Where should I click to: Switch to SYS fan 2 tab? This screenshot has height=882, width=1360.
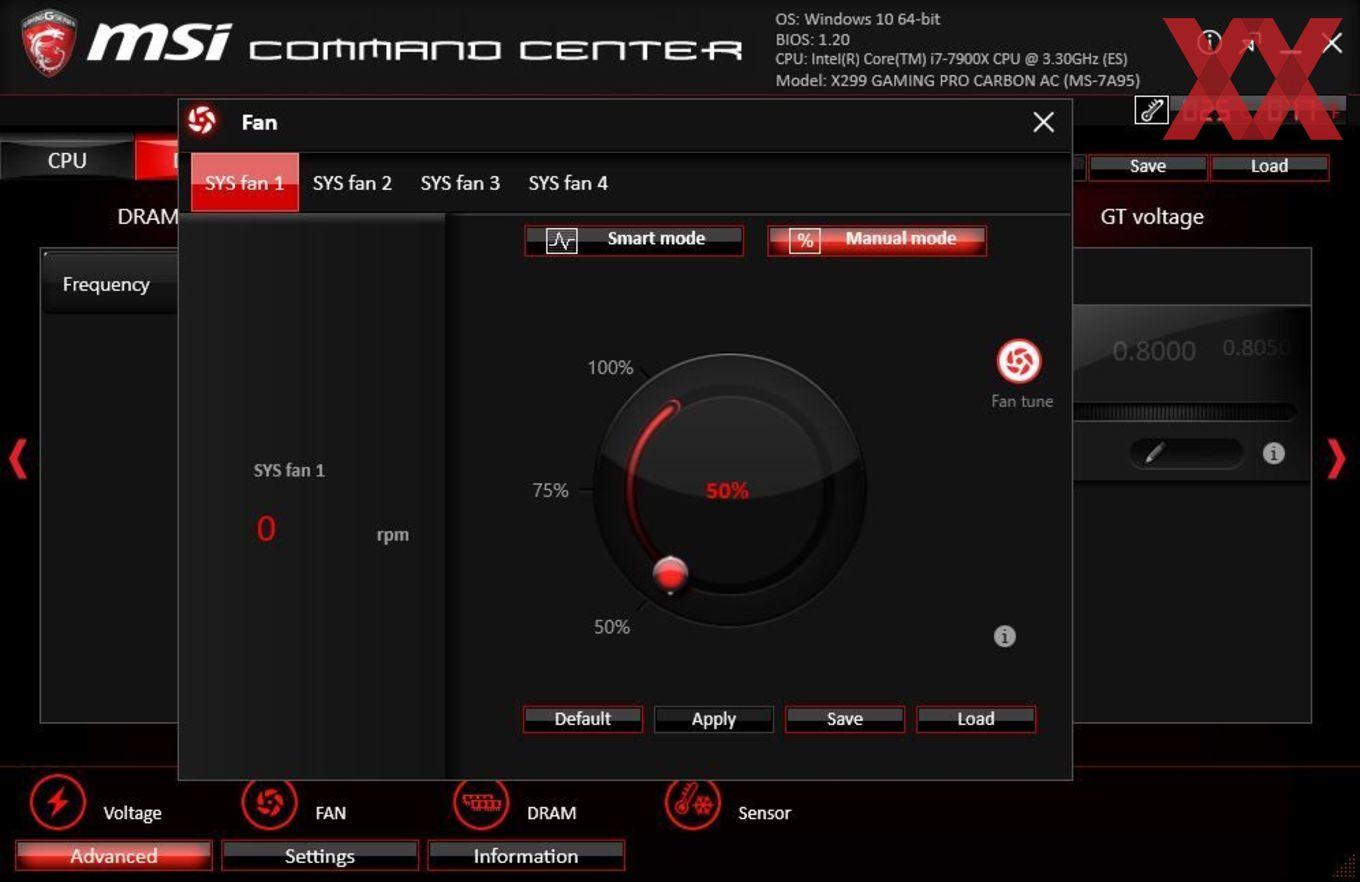click(x=352, y=183)
